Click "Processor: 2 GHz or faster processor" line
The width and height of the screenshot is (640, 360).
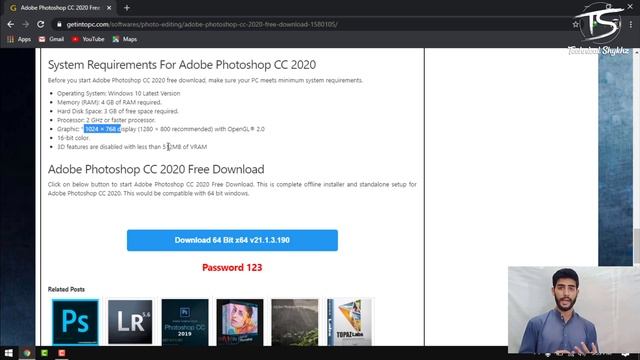pos(106,120)
